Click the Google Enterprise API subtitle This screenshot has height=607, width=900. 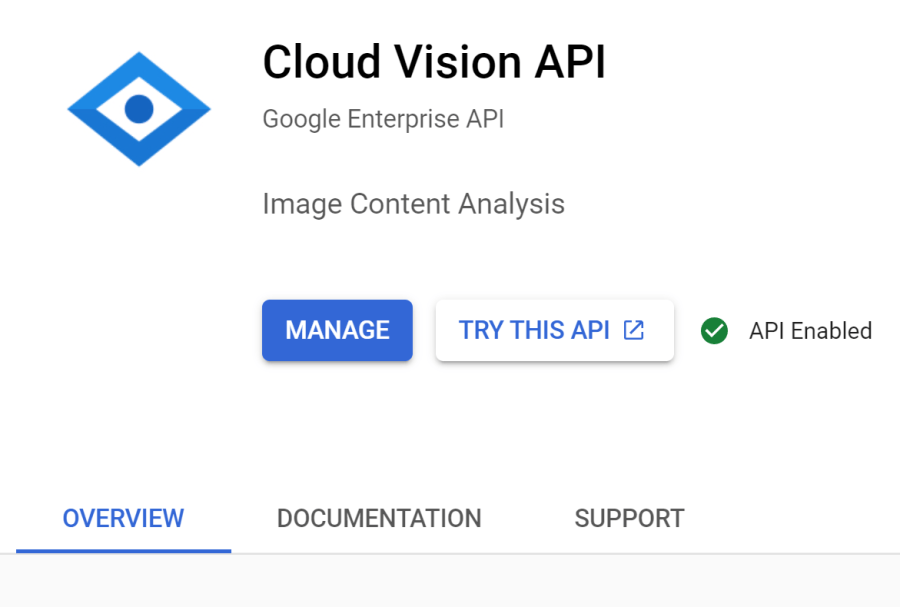(x=383, y=119)
